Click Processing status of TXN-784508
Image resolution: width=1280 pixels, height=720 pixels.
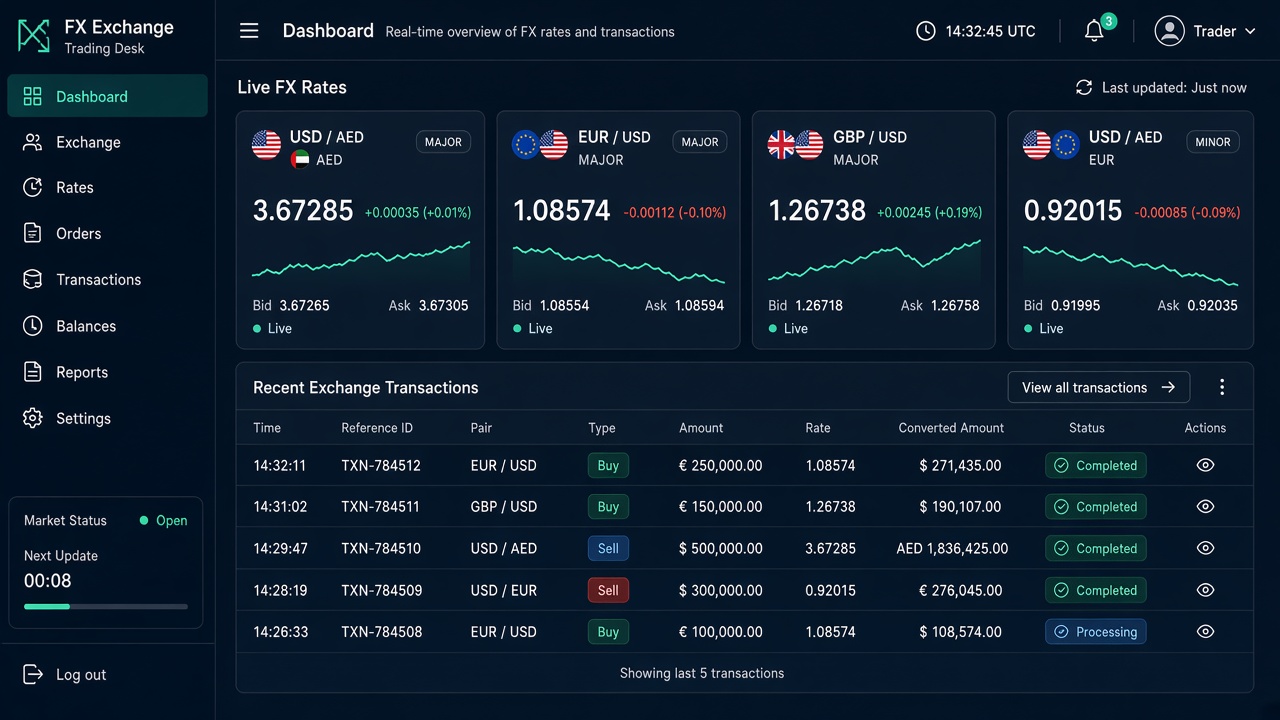pos(1096,632)
